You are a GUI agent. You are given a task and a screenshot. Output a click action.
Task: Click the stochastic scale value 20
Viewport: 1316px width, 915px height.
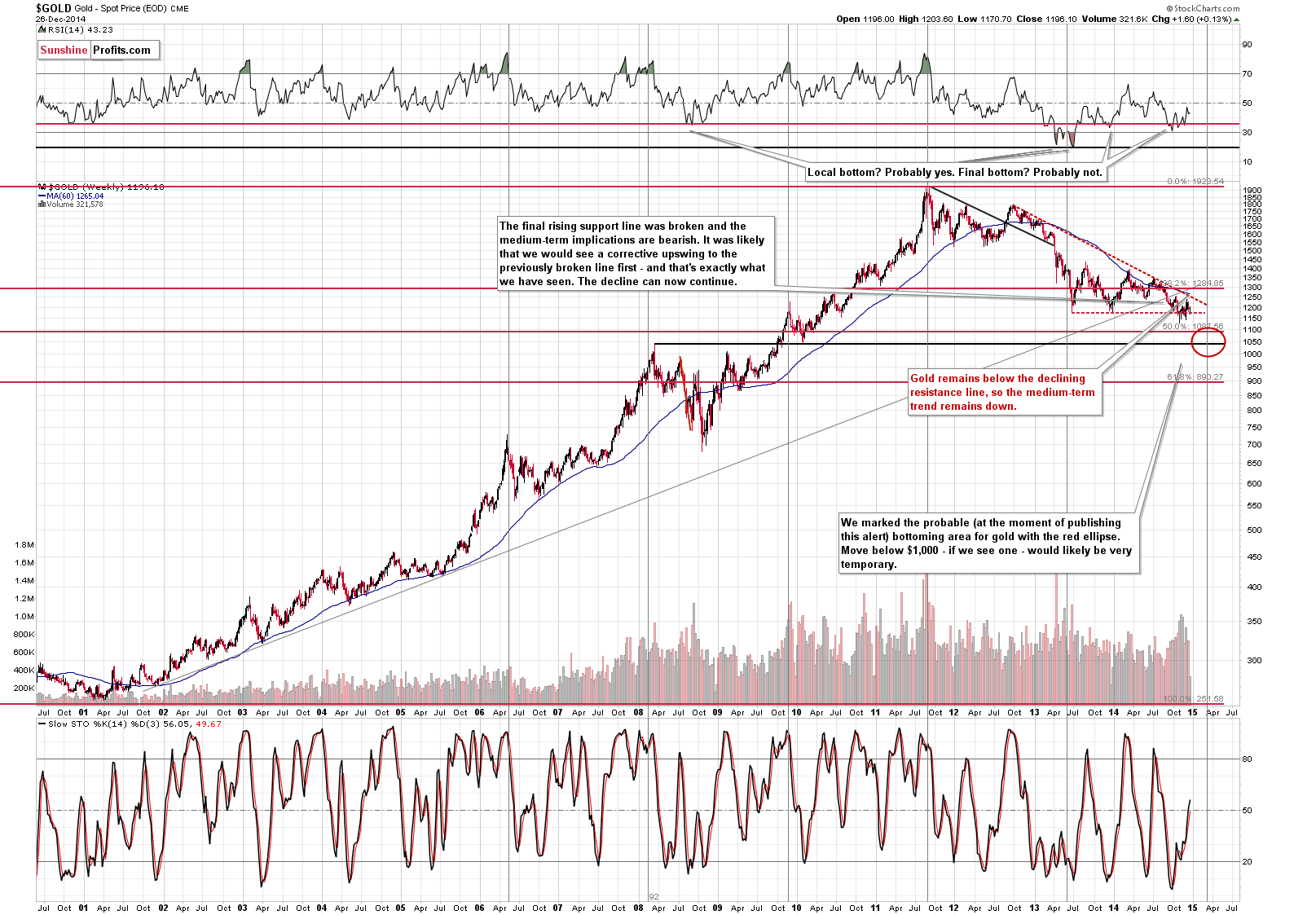point(1248,862)
